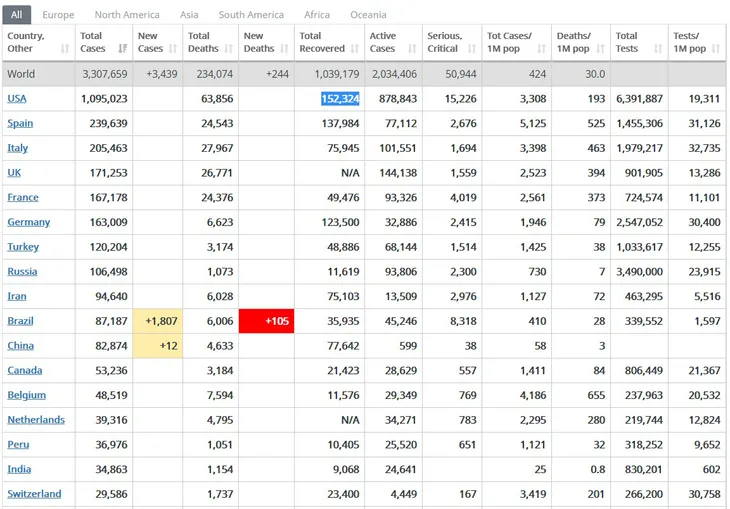Sort by Deaths/1M pop column arrows
The image size is (730, 509).
601,48
